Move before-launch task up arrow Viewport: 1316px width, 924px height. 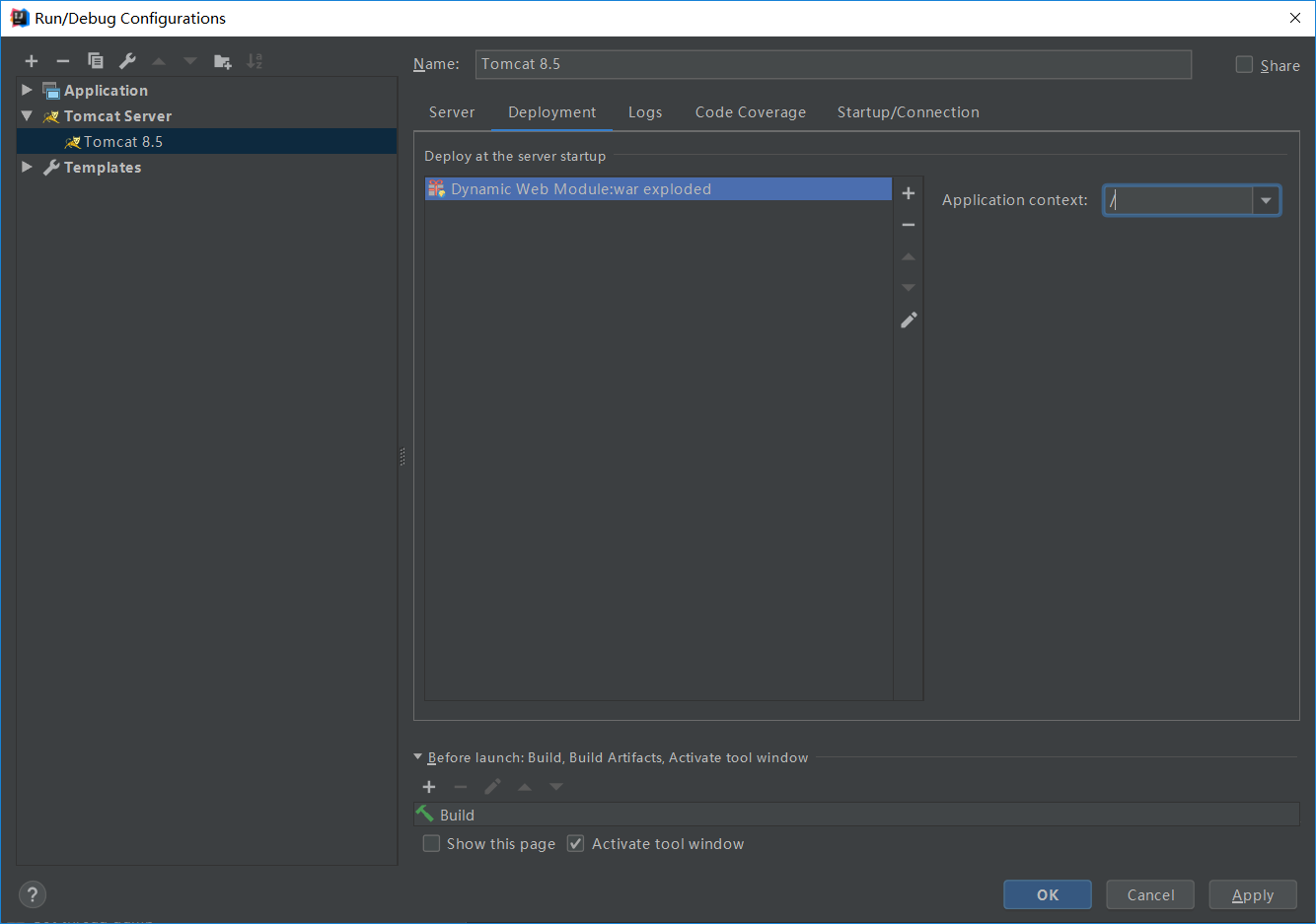pos(525,787)
